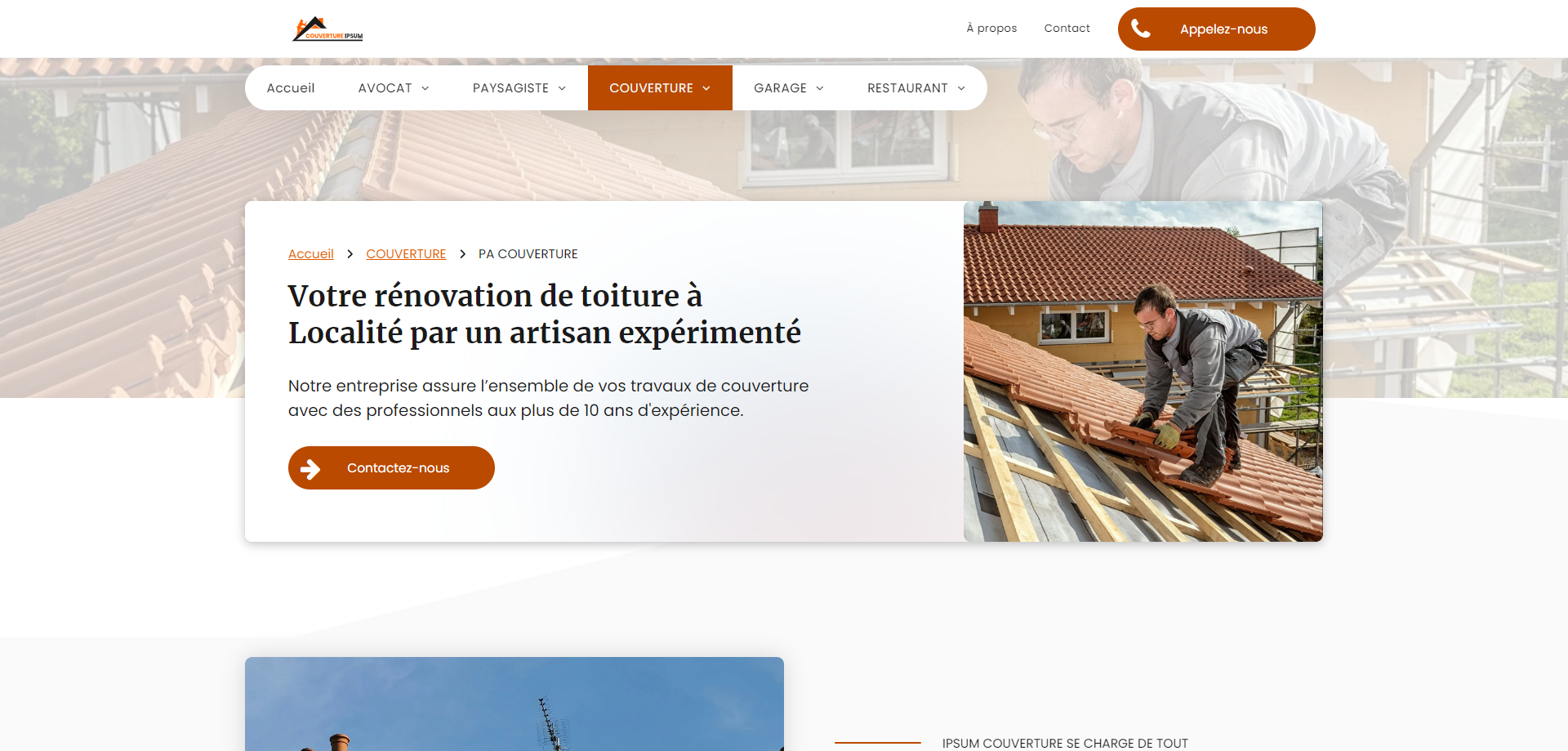
Task: Click the roofer laying tiles photo
Action: click(1143, 372)
